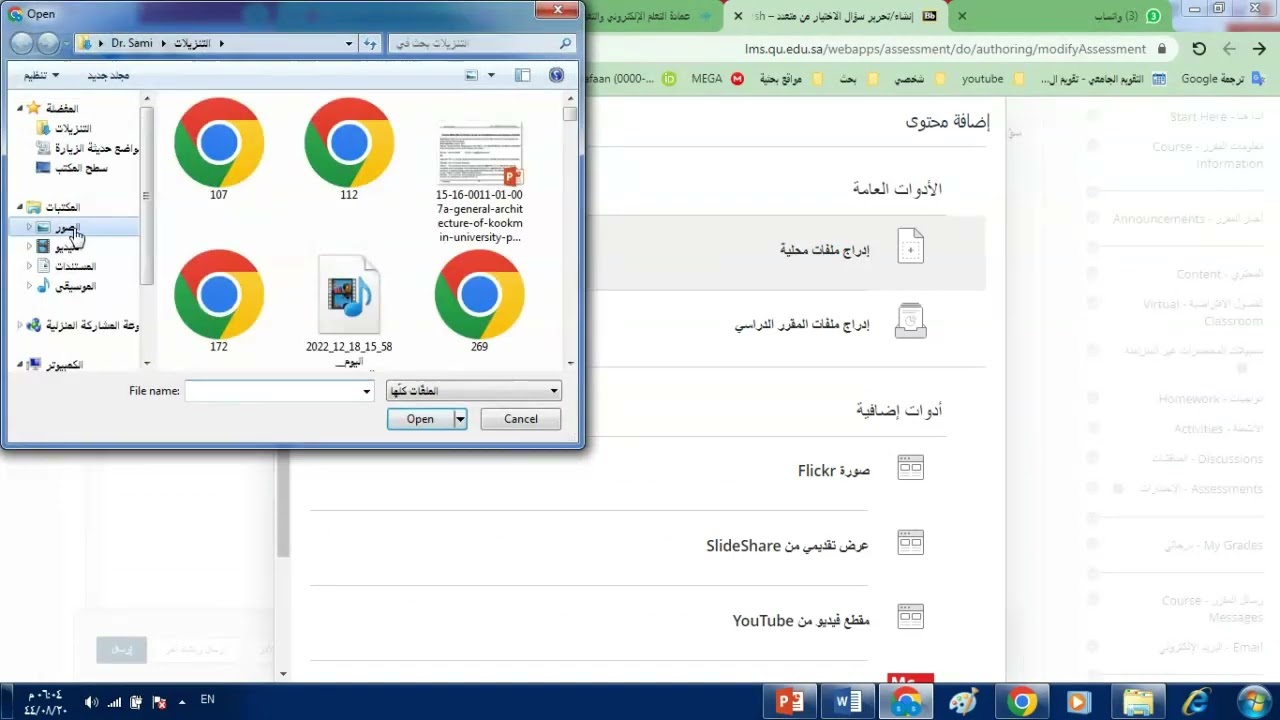This screenshot has width=1280, height=720.
Task: Select recent places مواضع حديثة الزيارة
Action: (x=86, y=148)
